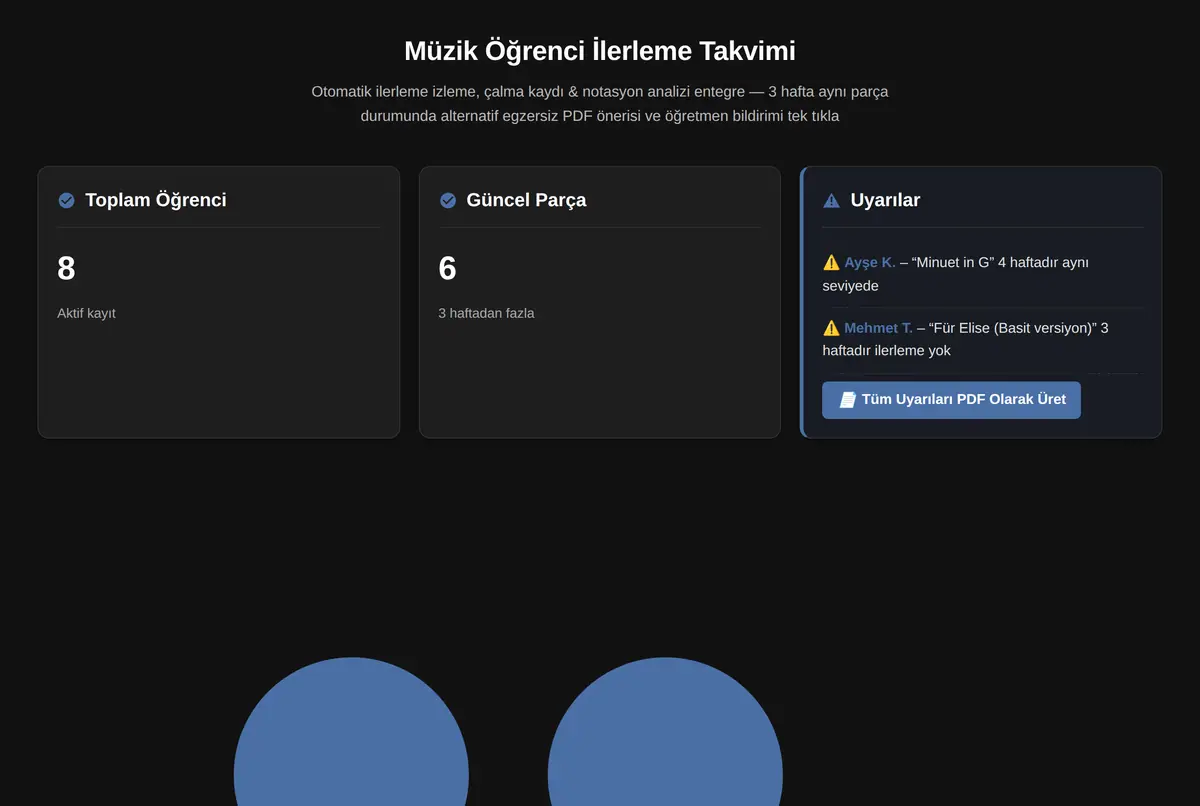Image resolution: width=1200 pixels, height=806 pixels.
Task: Select the Güncel Parça card heading
Action: (526, 200)
